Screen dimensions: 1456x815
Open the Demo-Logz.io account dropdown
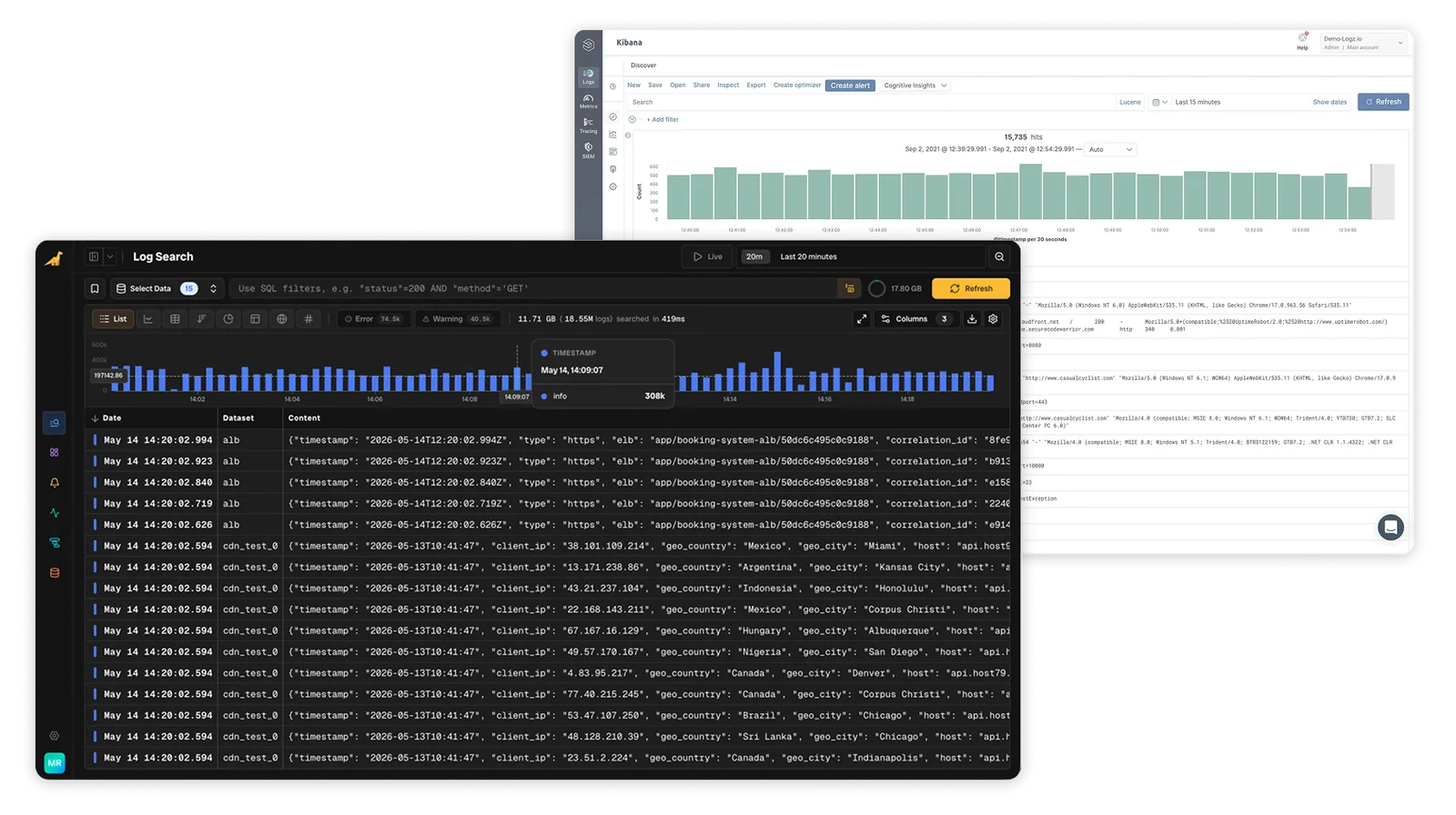click(x=1364, y=43)
